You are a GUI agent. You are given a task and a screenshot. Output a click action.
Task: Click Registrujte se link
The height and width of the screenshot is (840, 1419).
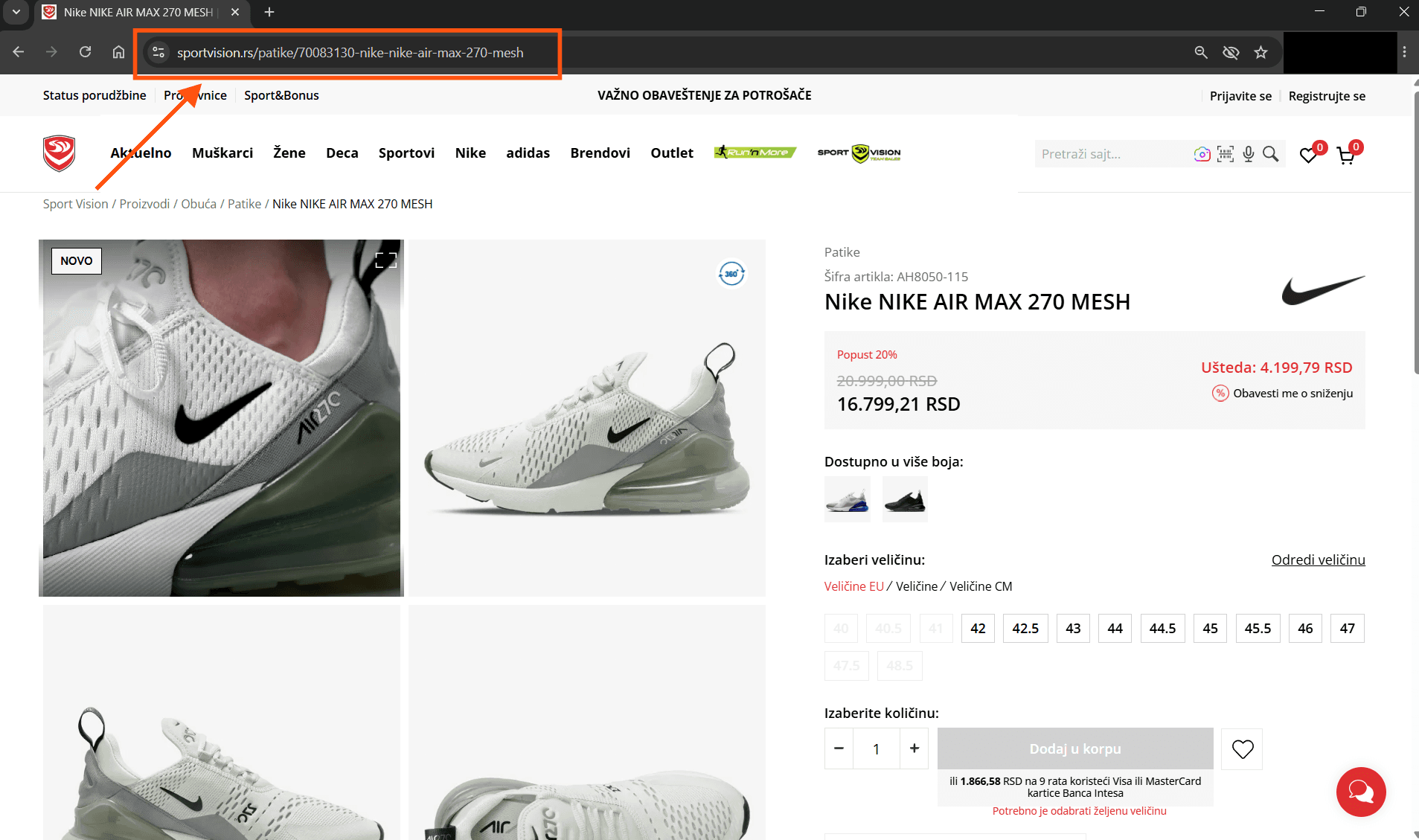point(1327,96)
